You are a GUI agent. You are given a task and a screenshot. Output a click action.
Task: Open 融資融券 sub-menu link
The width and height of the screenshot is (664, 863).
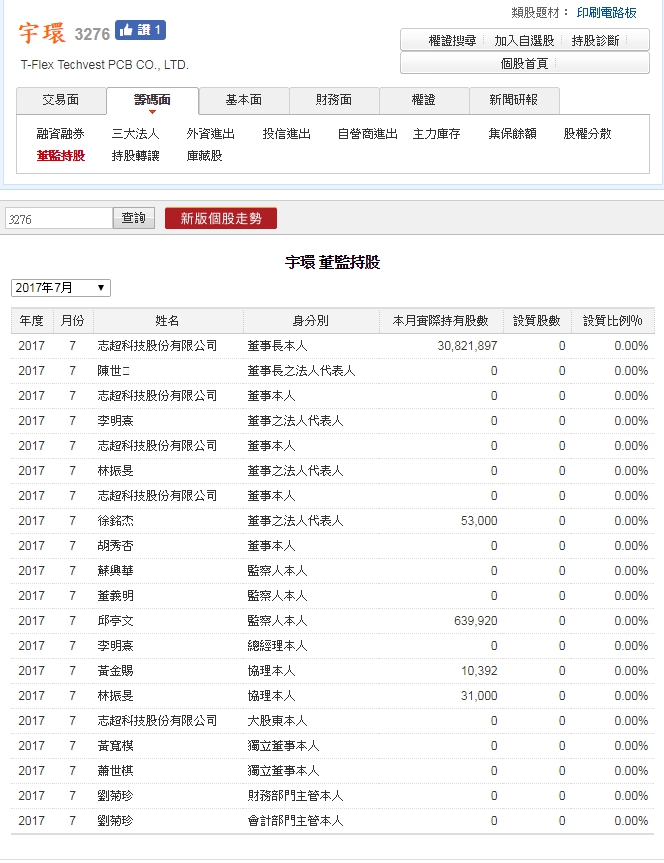point(61,134)
